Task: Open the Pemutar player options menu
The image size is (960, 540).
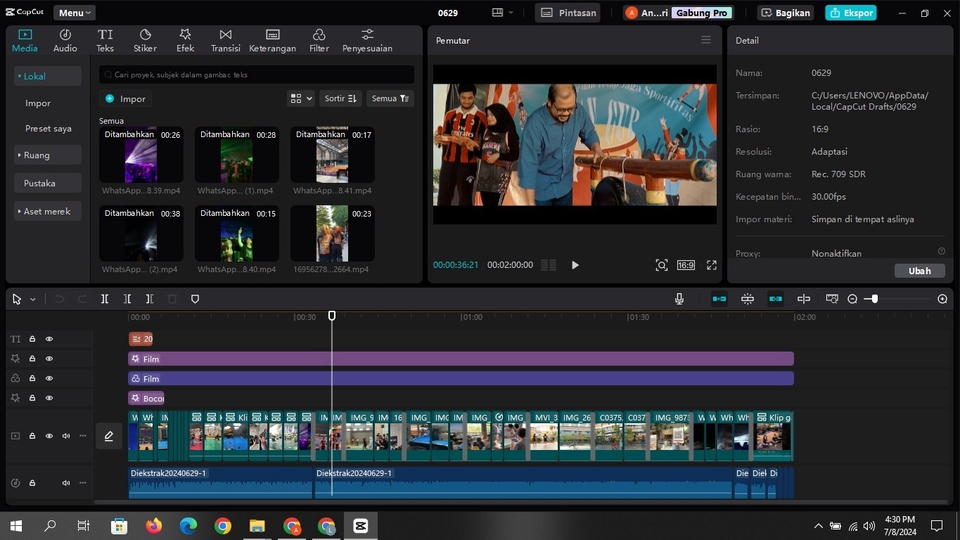Action: coord(706,40)
